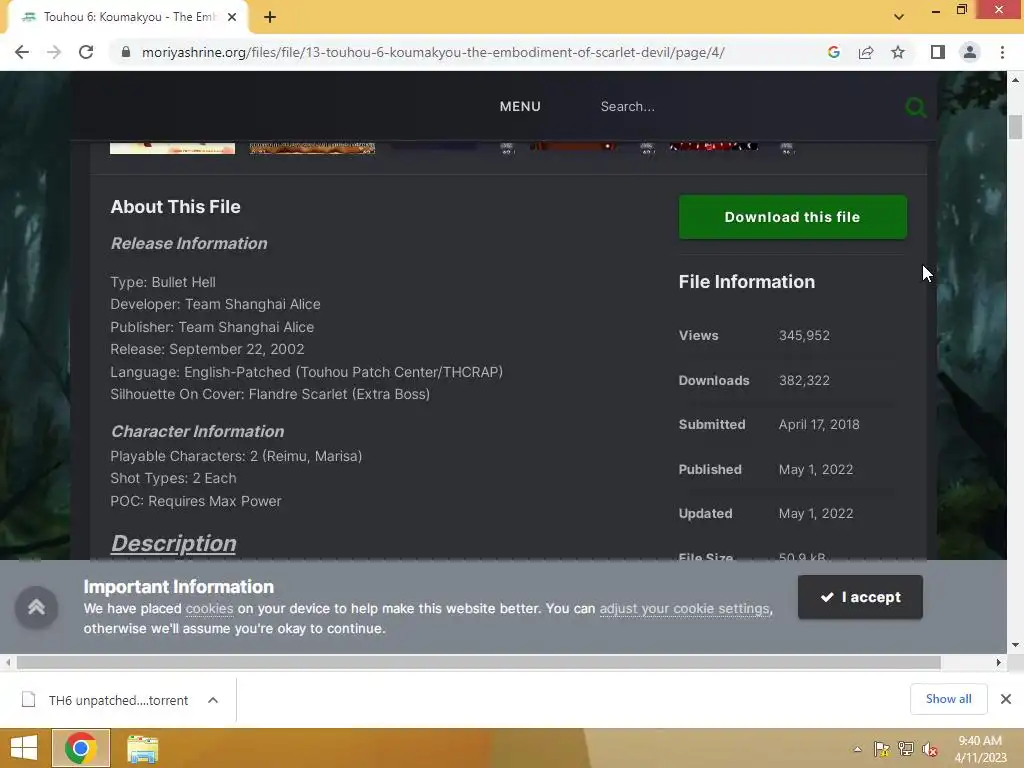This screenshot has height=768, width=1024.
Task: Open the Windows Start menu
Action: click(x=24, y=748)
